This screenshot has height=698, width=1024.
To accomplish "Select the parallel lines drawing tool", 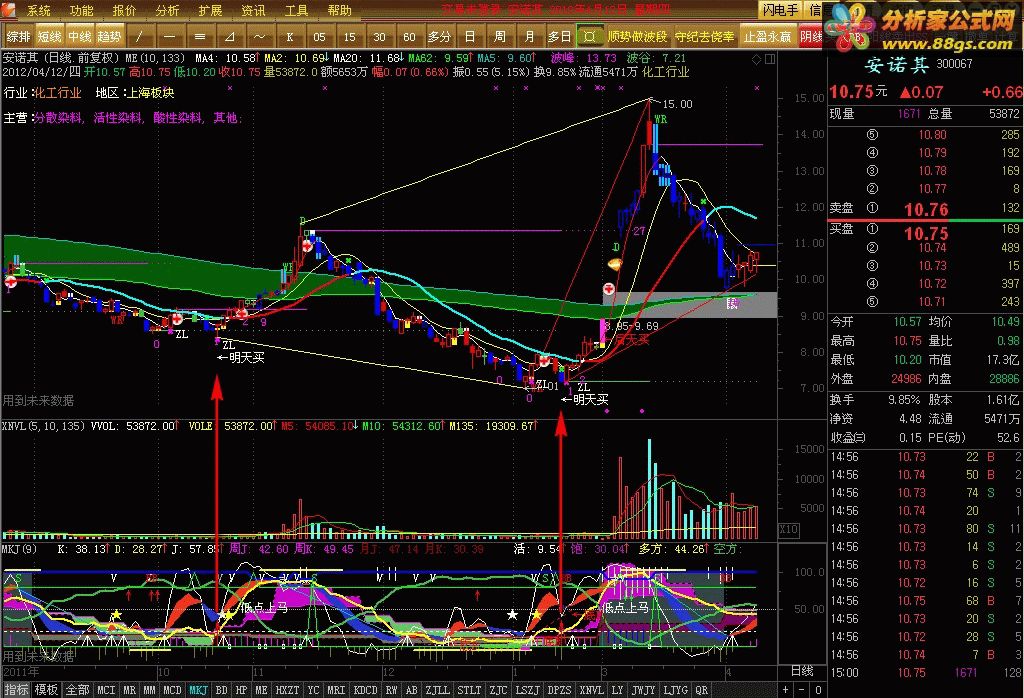I will pyautogui.click(x=199, y=37).
